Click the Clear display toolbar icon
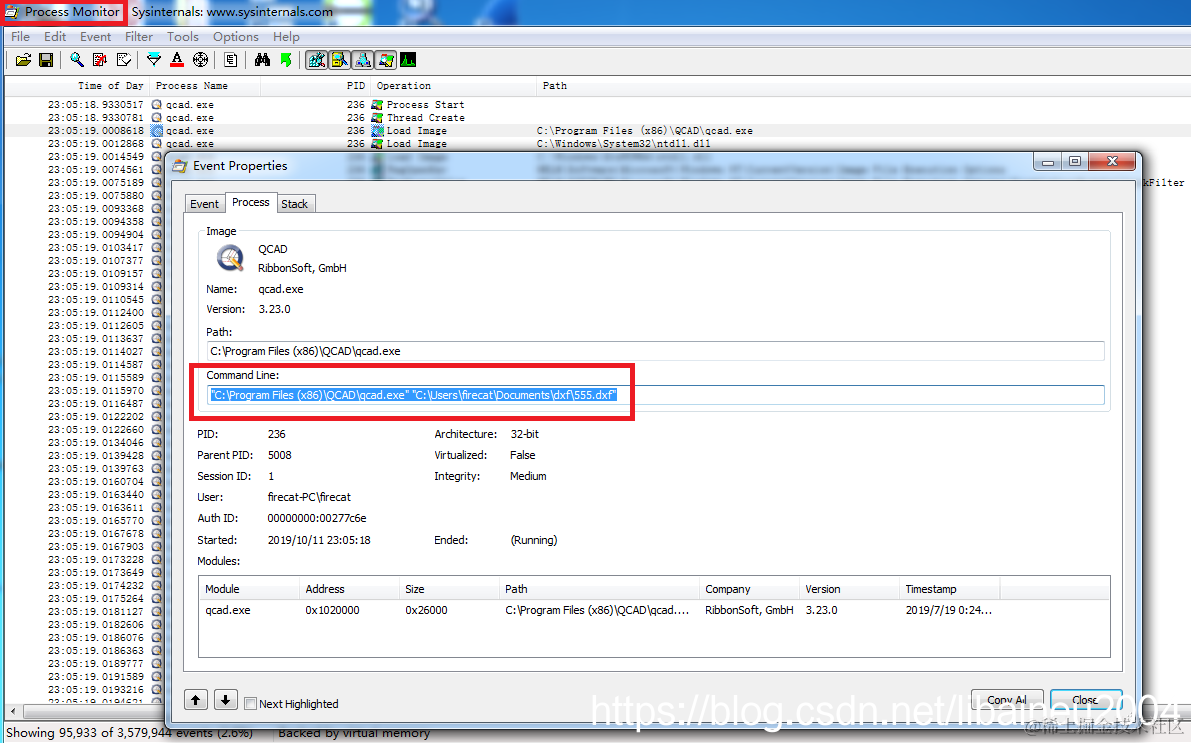 pyautogui.click(x=123, y=60)
